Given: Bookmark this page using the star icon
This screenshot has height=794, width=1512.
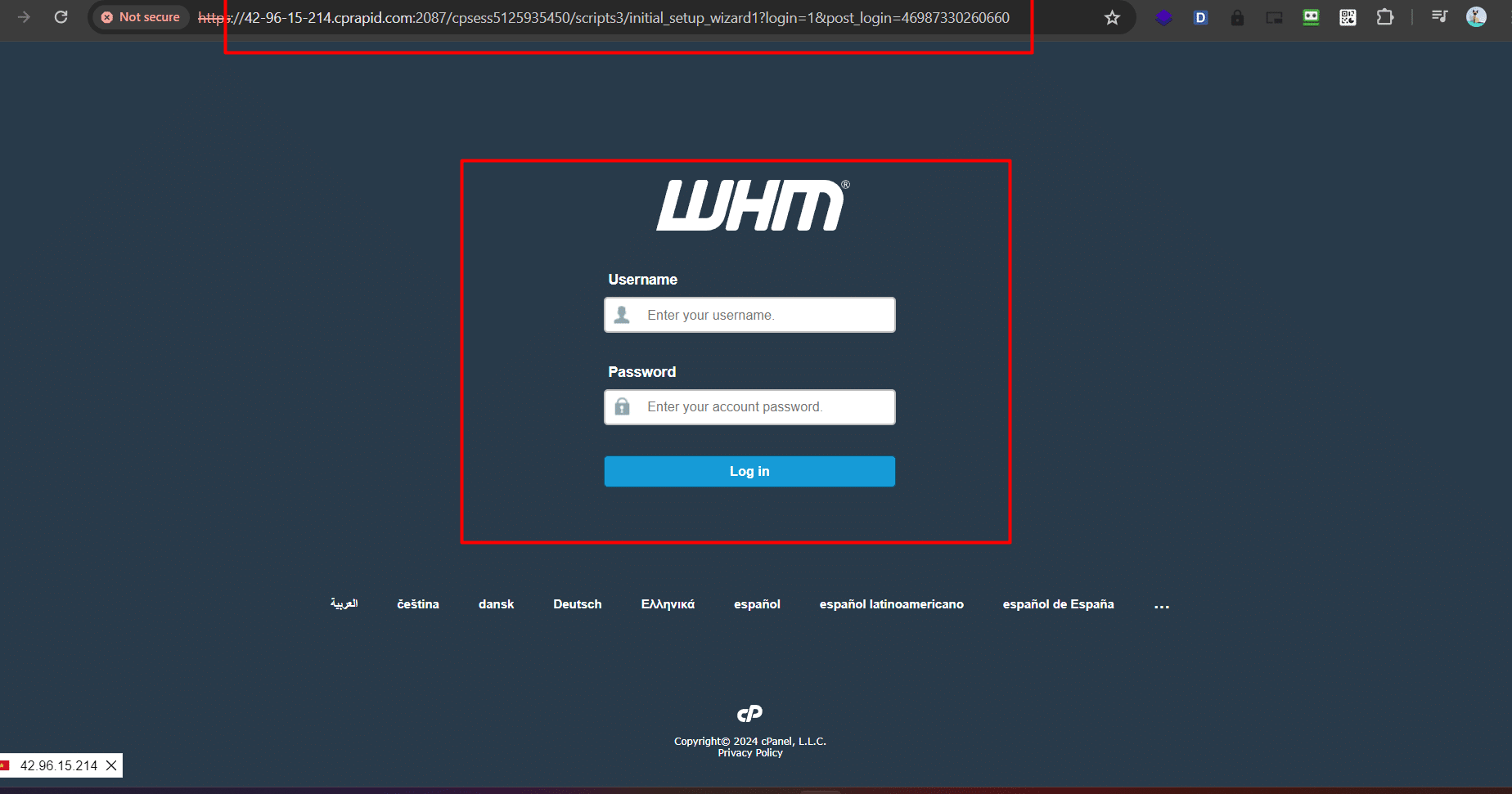Looking at the screenshot, I should tap(1112, 16).
